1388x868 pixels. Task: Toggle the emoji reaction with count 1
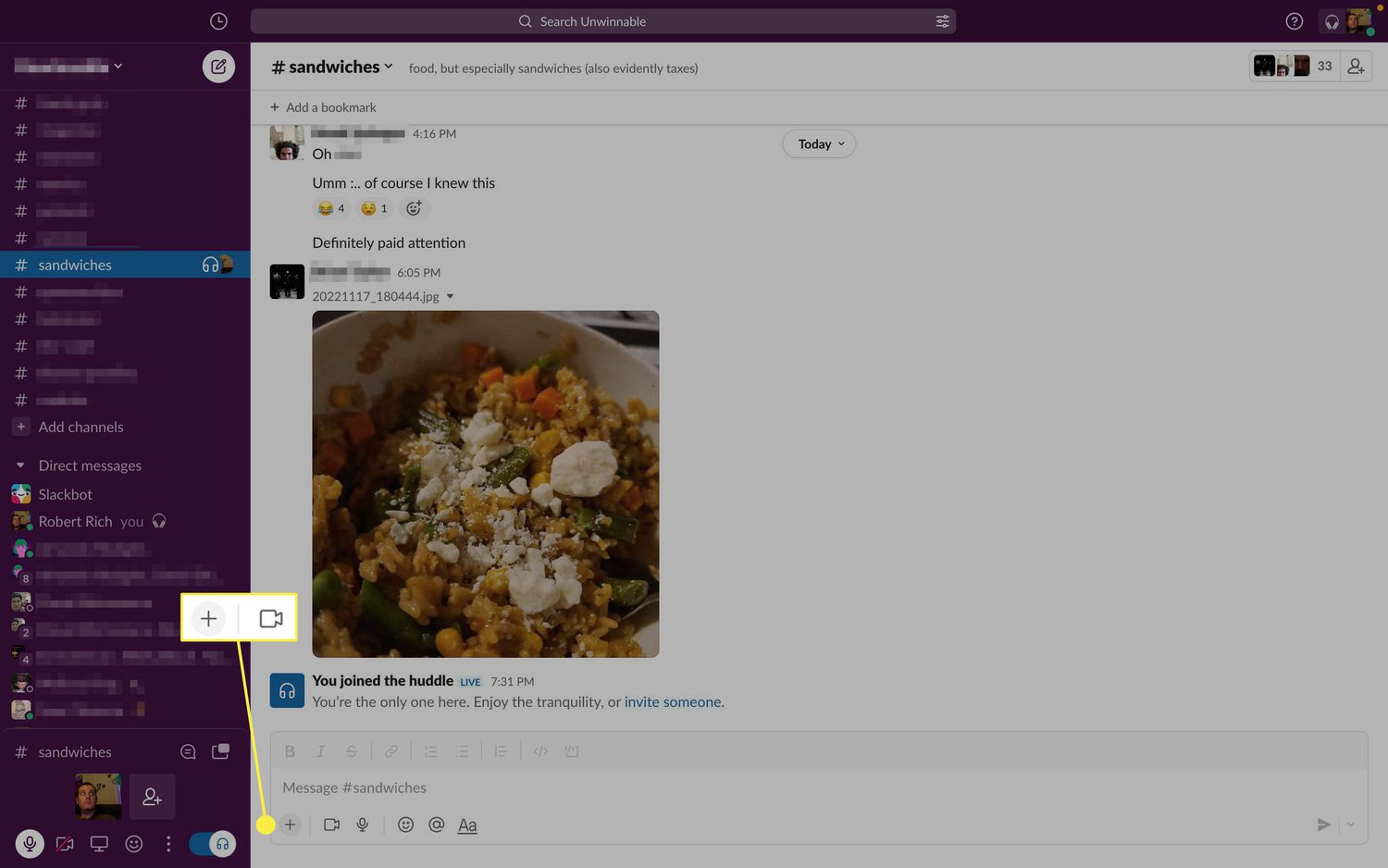click(374, 208)
